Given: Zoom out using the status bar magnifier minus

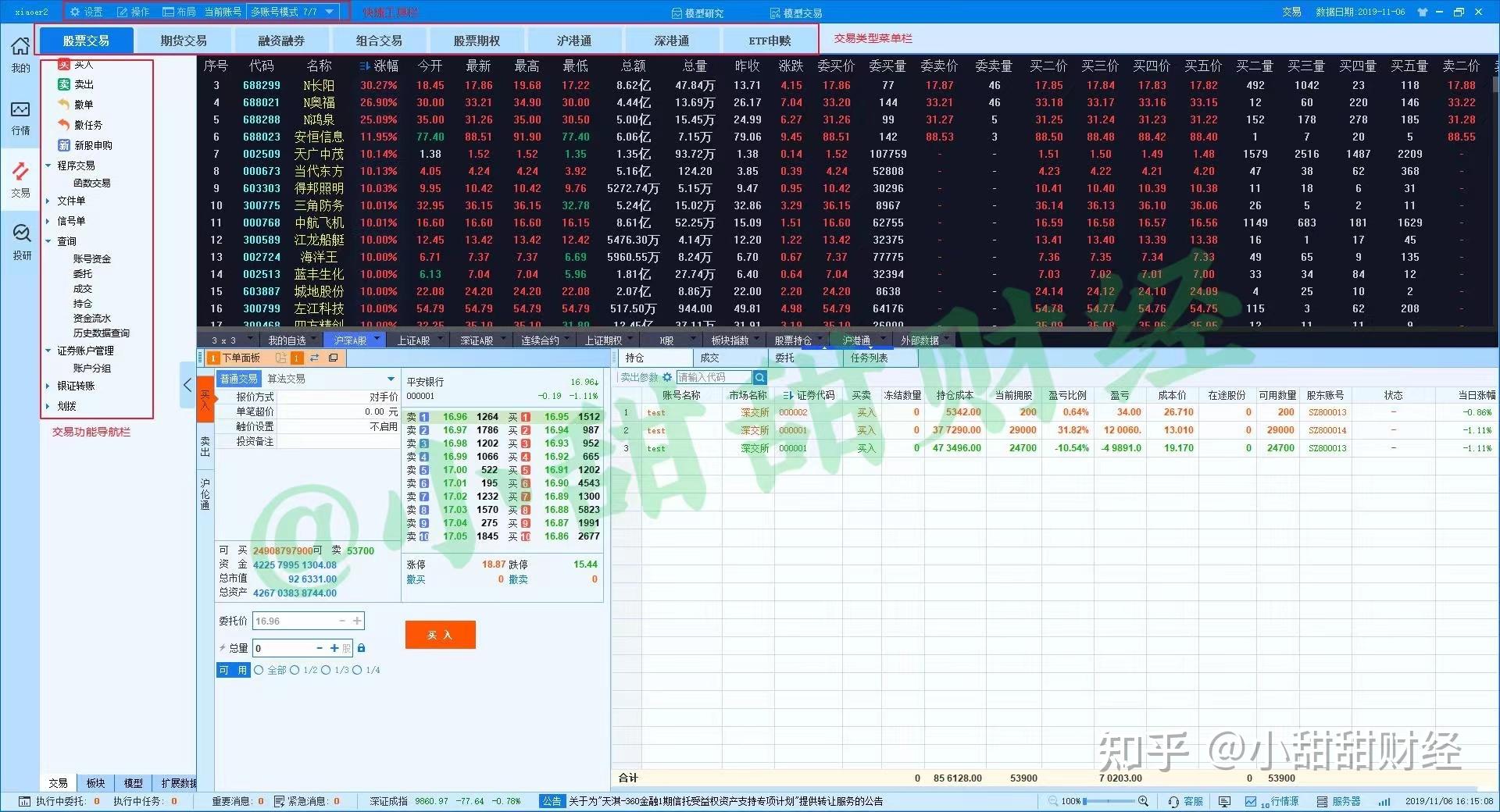Looking at the screenshot, I should [x=1053, y=801].
